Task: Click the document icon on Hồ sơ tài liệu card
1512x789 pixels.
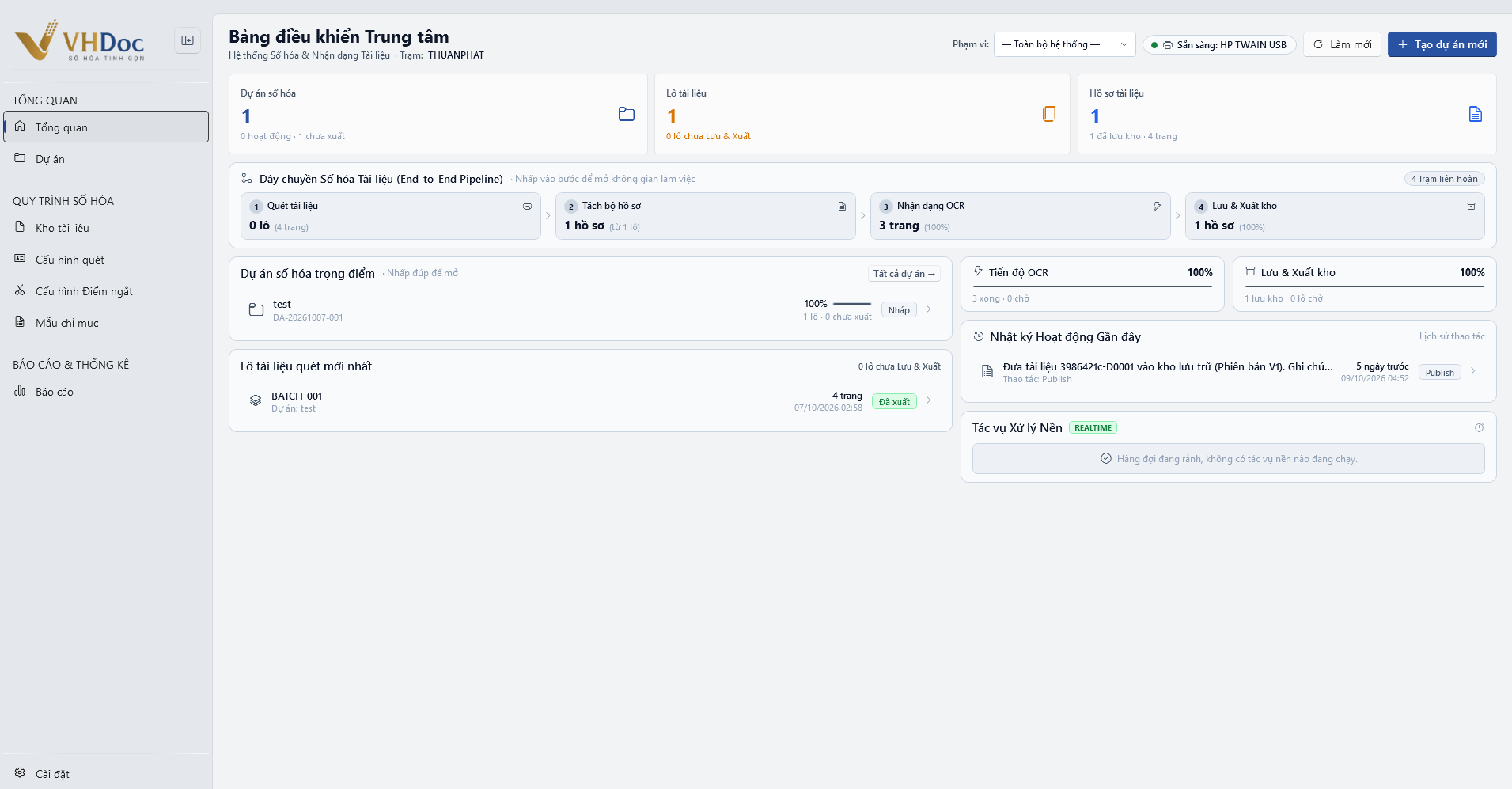Action: (x=1476, y=114)
